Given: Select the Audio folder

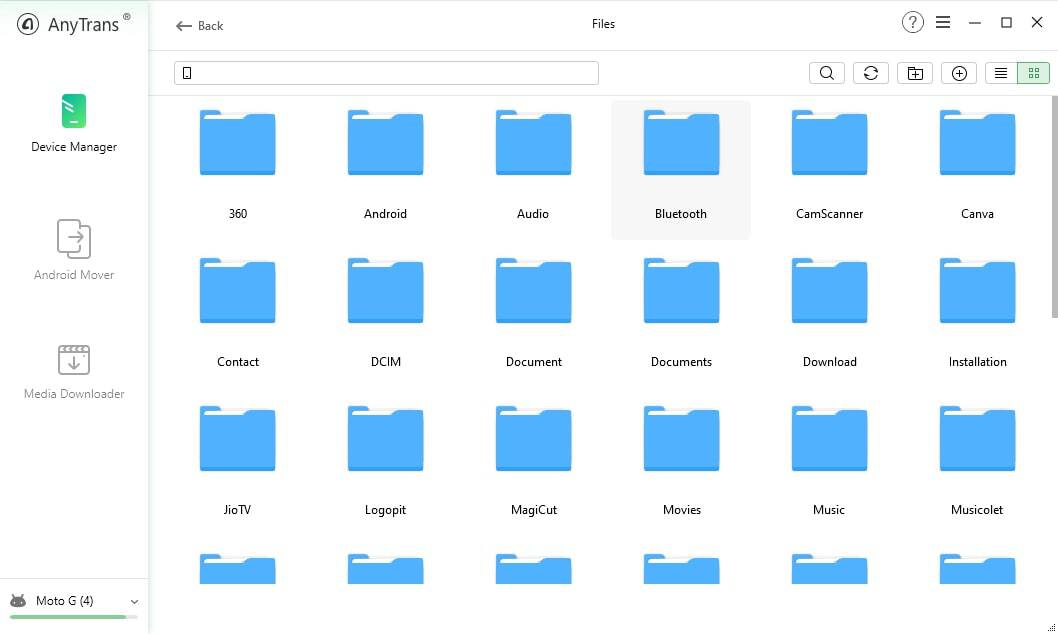Looking at the screenshot, I should point(533,165).
